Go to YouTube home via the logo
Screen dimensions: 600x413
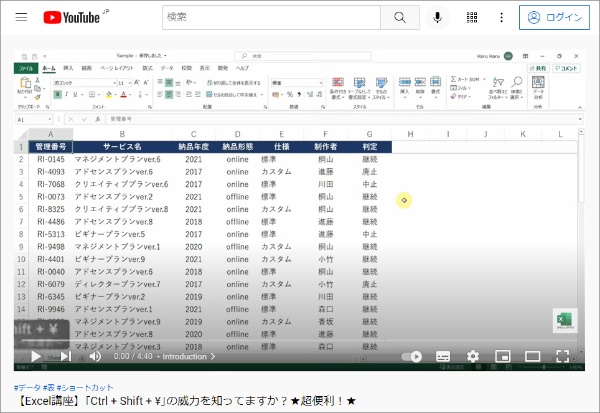click(72, 17)
